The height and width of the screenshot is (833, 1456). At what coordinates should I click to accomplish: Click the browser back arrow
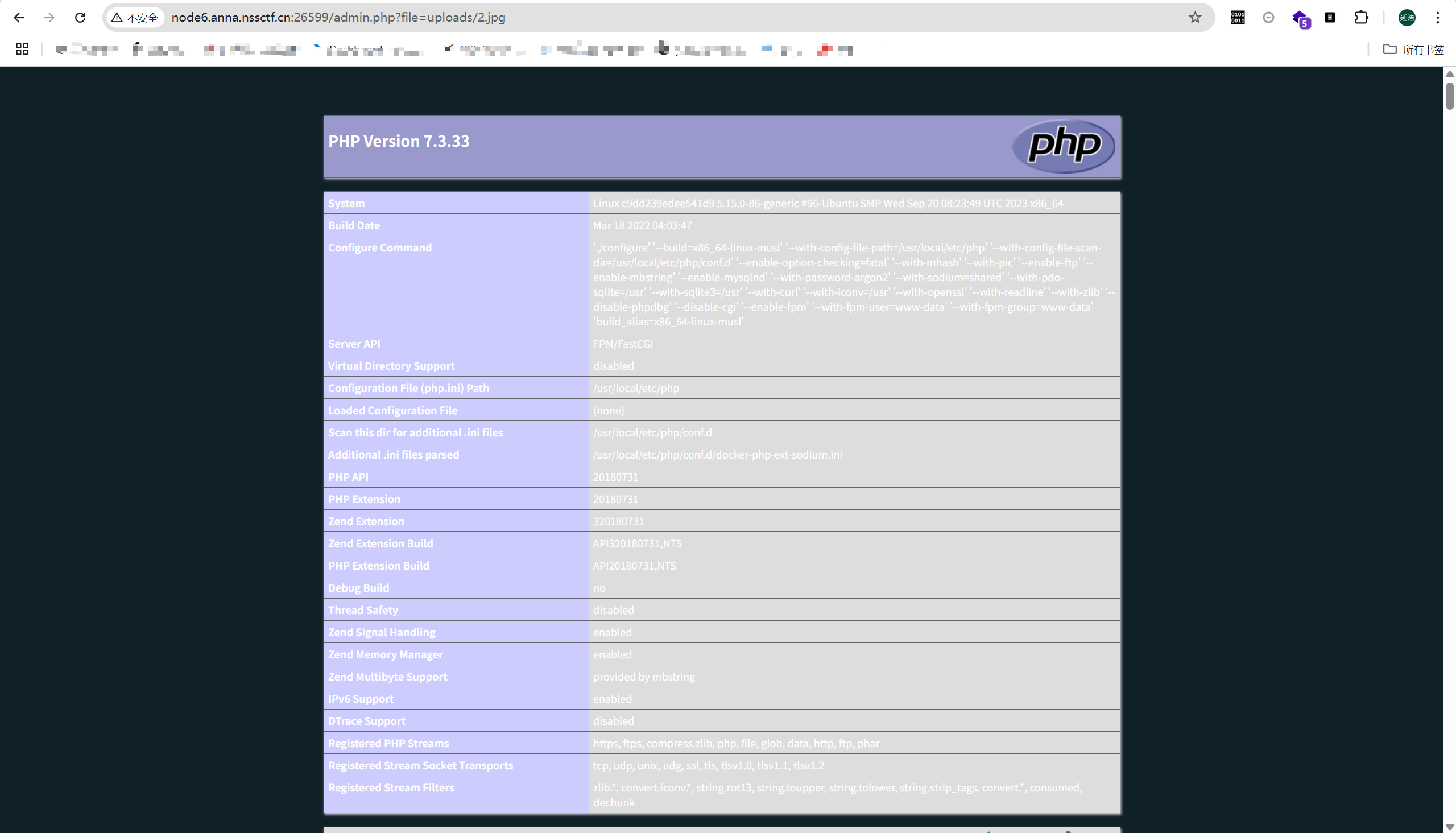coord(18,17)
